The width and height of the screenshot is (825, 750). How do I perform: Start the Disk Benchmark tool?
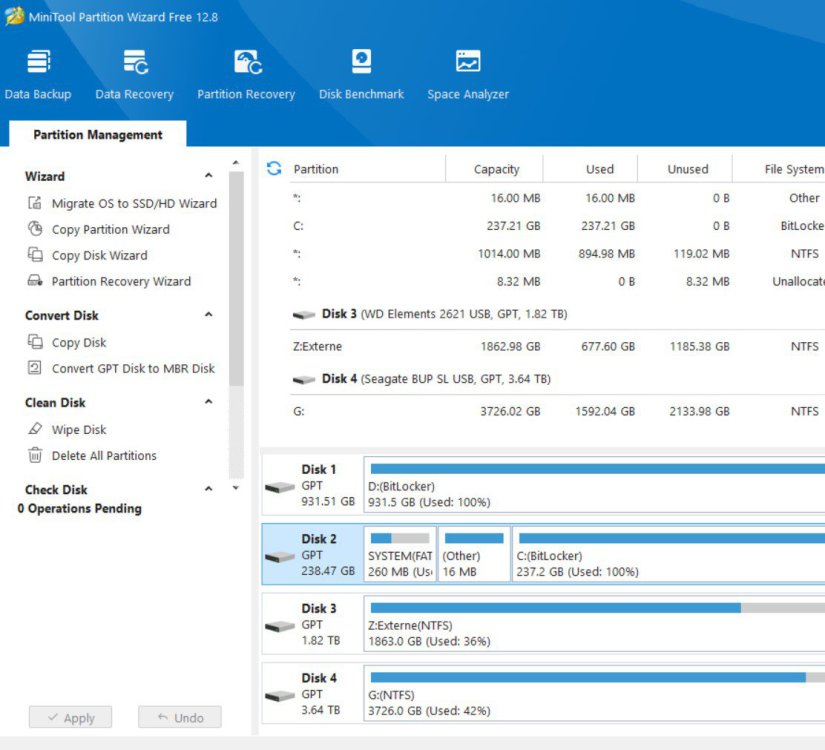tap(361, 75)
